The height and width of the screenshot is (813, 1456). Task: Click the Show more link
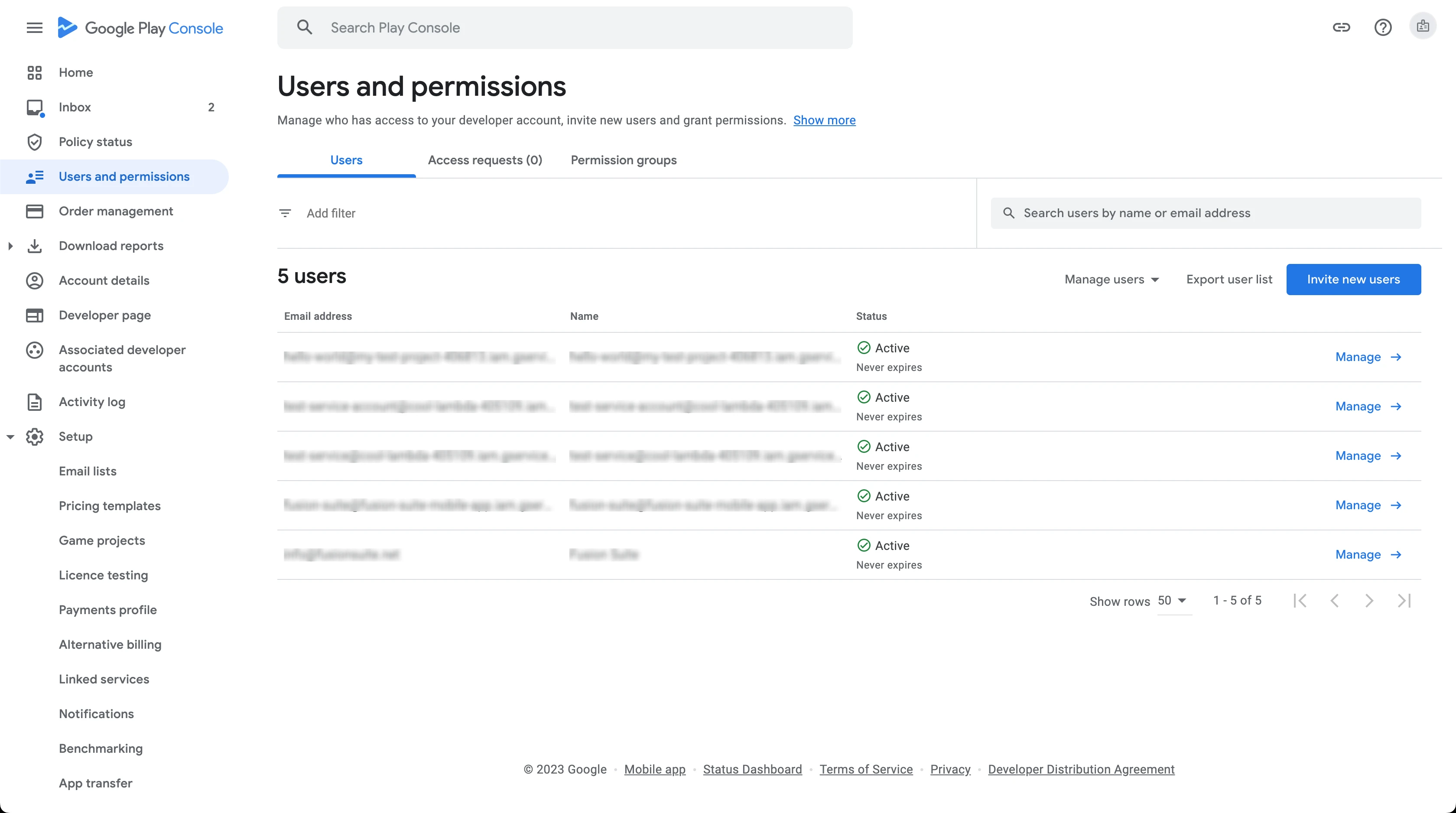(824, 120)
